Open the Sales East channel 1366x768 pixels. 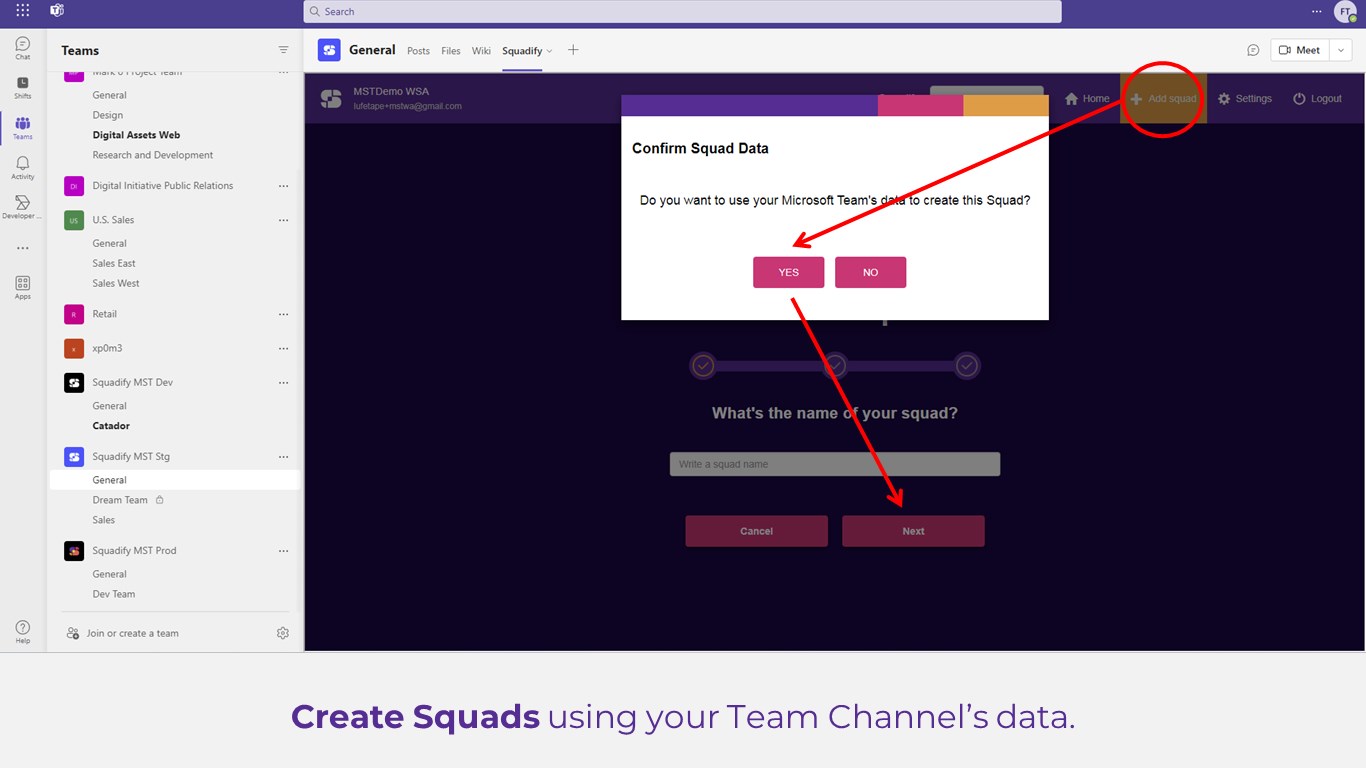click(x=114, y=263)
